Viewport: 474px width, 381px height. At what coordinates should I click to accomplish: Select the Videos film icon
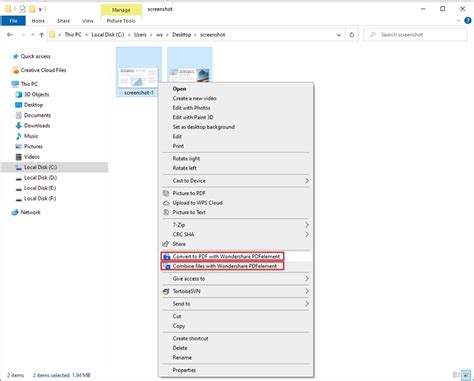coord(19,157)
